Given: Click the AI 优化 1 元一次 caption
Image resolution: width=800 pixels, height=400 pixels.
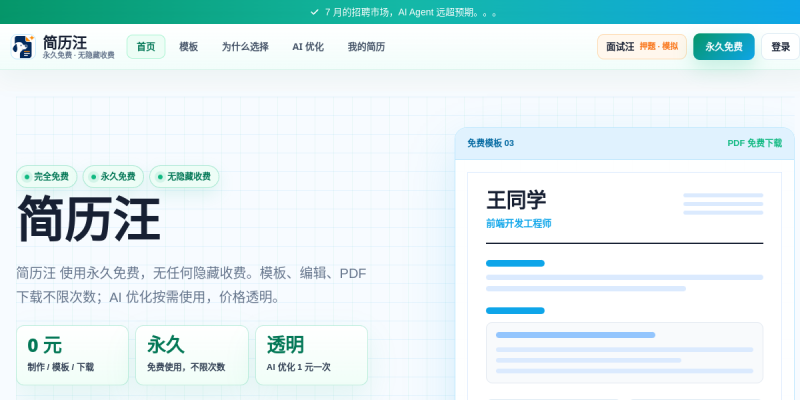Looking at the screenshot, I should (x=298, y=367).
